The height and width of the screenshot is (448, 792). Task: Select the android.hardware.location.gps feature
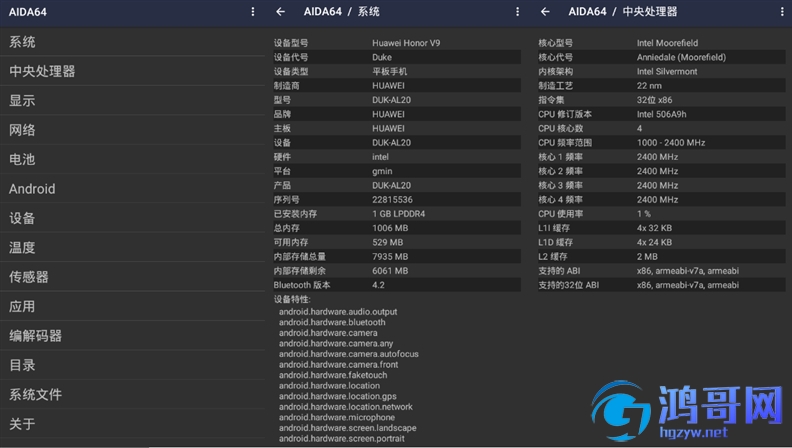click(x=337, y=396)
